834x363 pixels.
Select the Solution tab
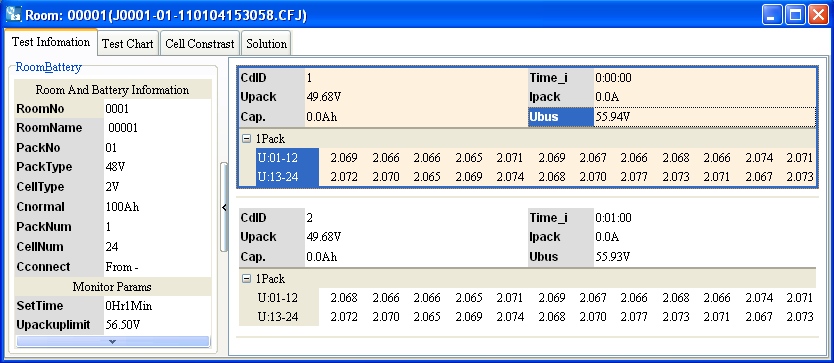[266, 44]
